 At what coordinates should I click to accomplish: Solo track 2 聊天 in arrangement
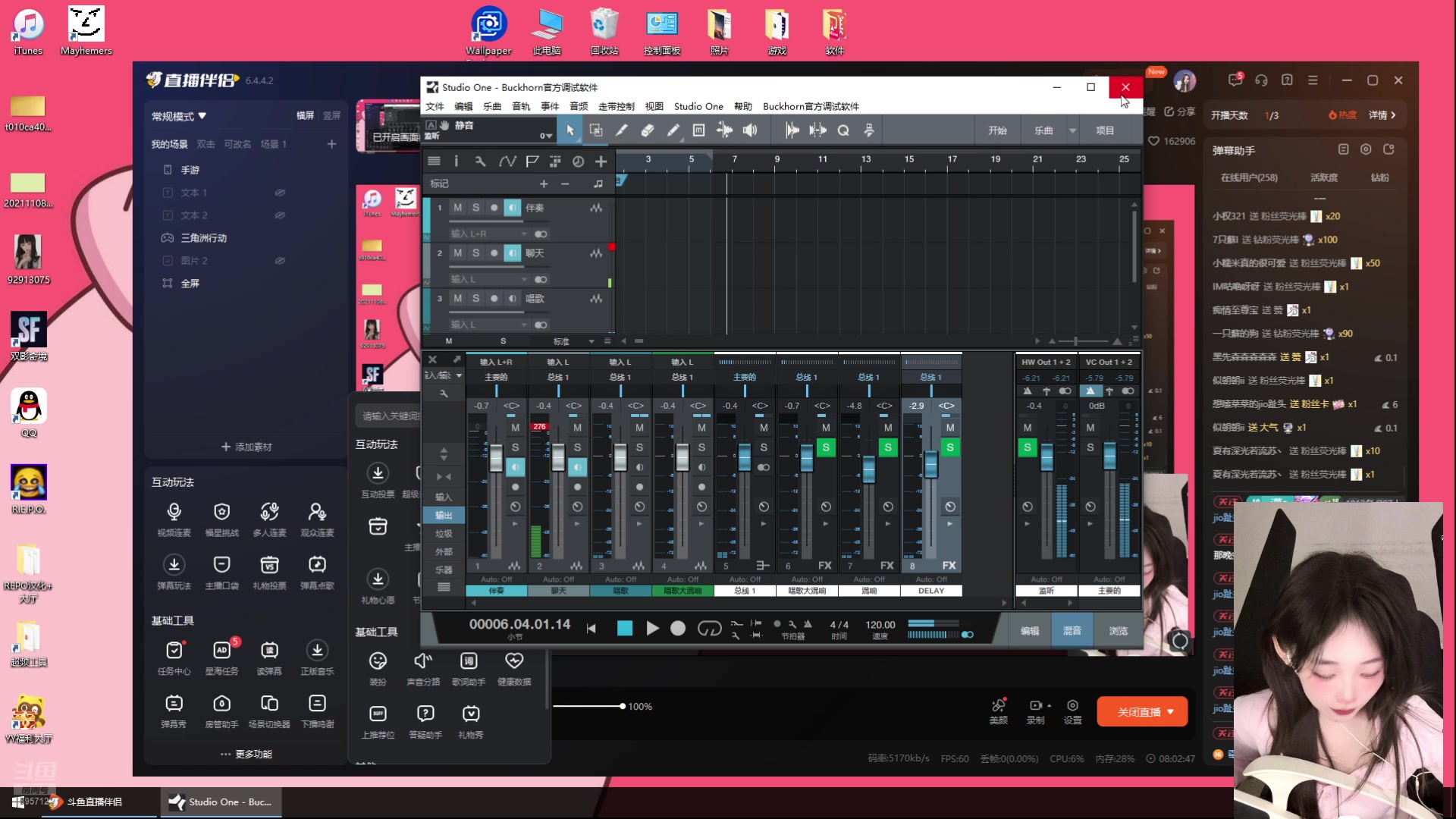(x=475, y=253)
